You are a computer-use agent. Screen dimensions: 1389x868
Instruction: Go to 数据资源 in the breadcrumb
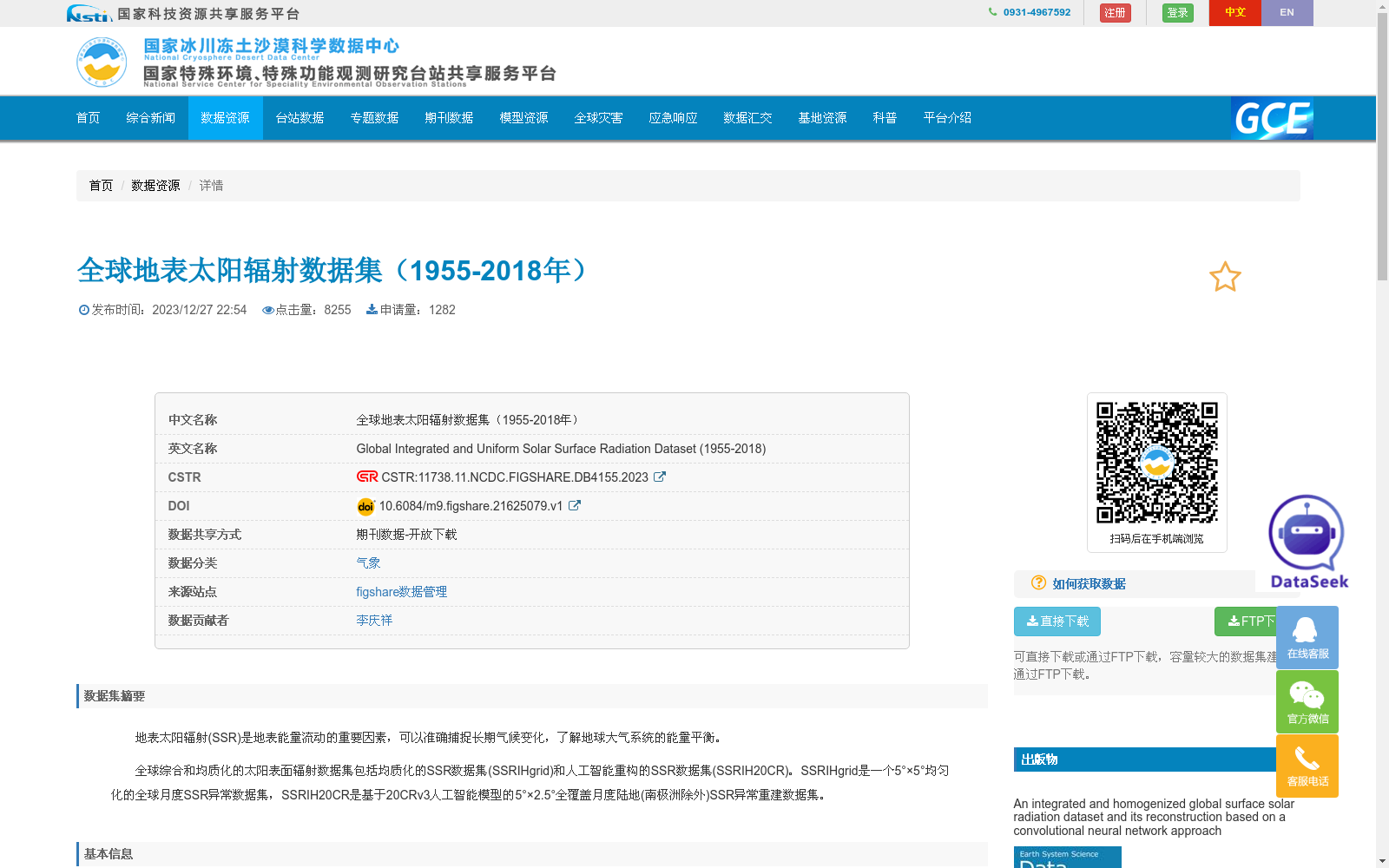coord(155,185)
